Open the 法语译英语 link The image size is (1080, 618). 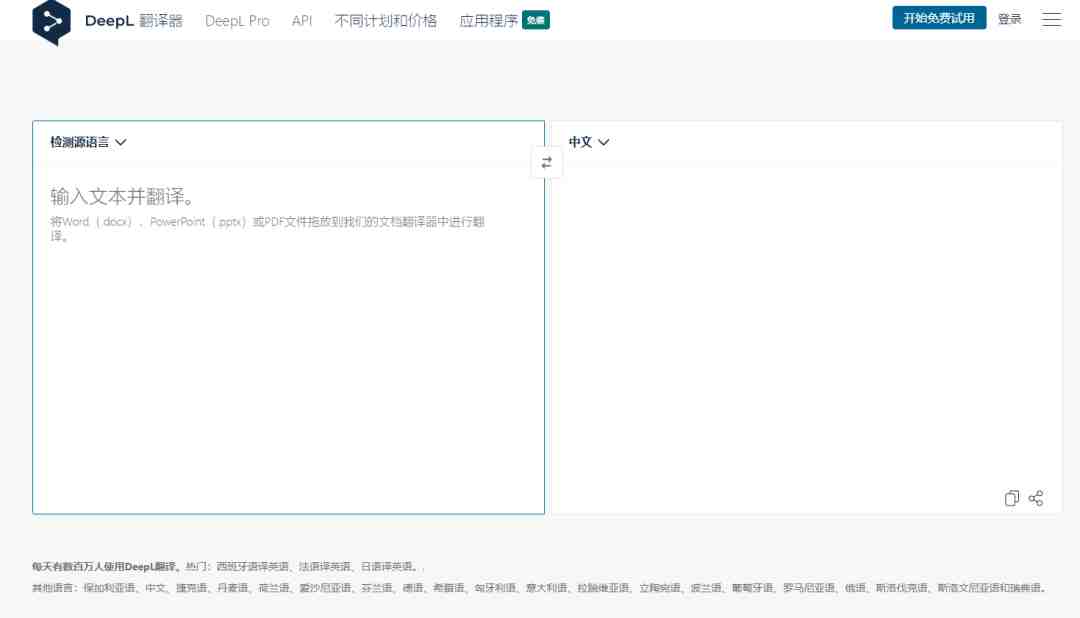pyautogui.click(x=324, y=566)
